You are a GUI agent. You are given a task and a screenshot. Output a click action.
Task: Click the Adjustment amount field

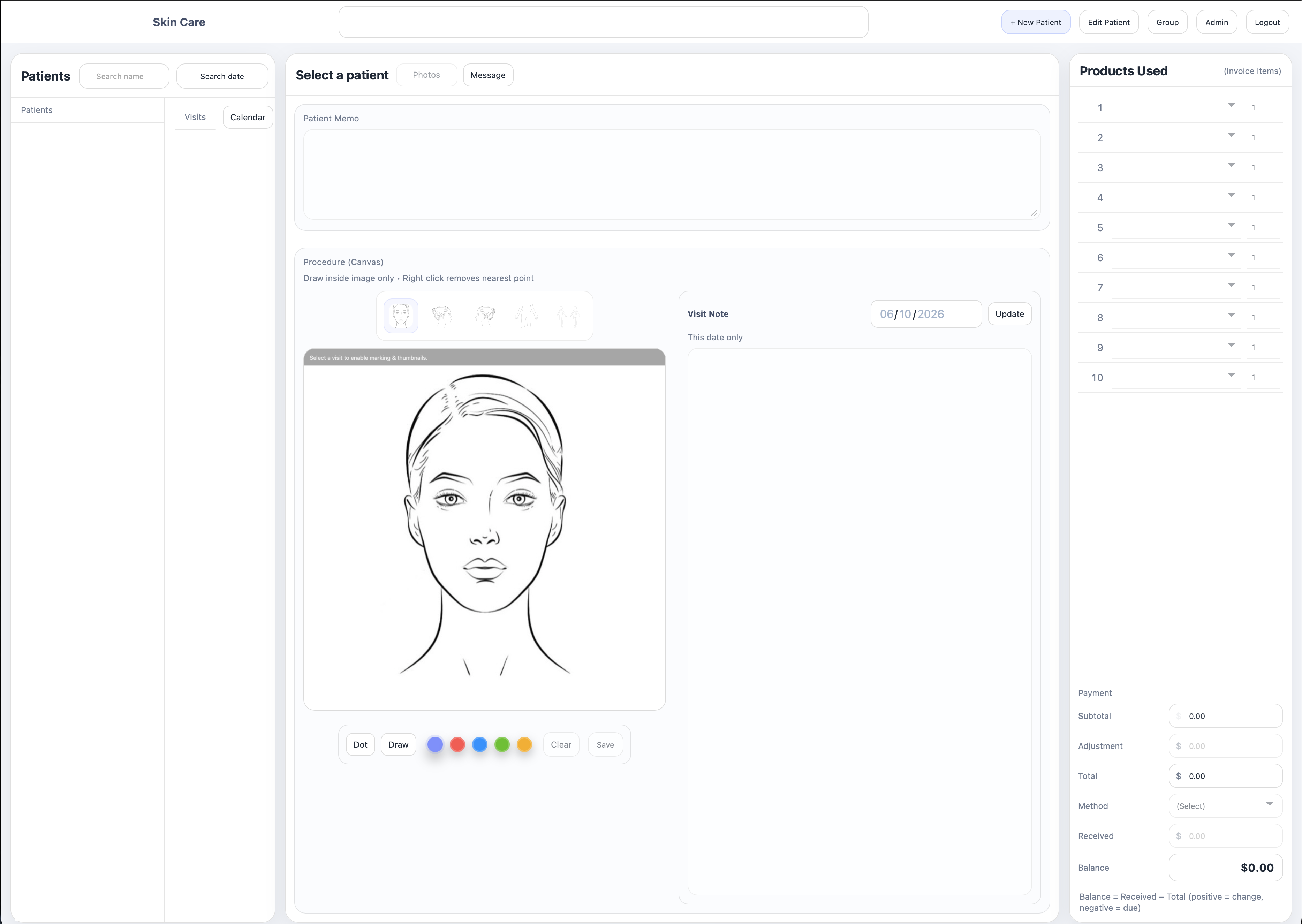pyautogui.click(x=1226, y=746)
